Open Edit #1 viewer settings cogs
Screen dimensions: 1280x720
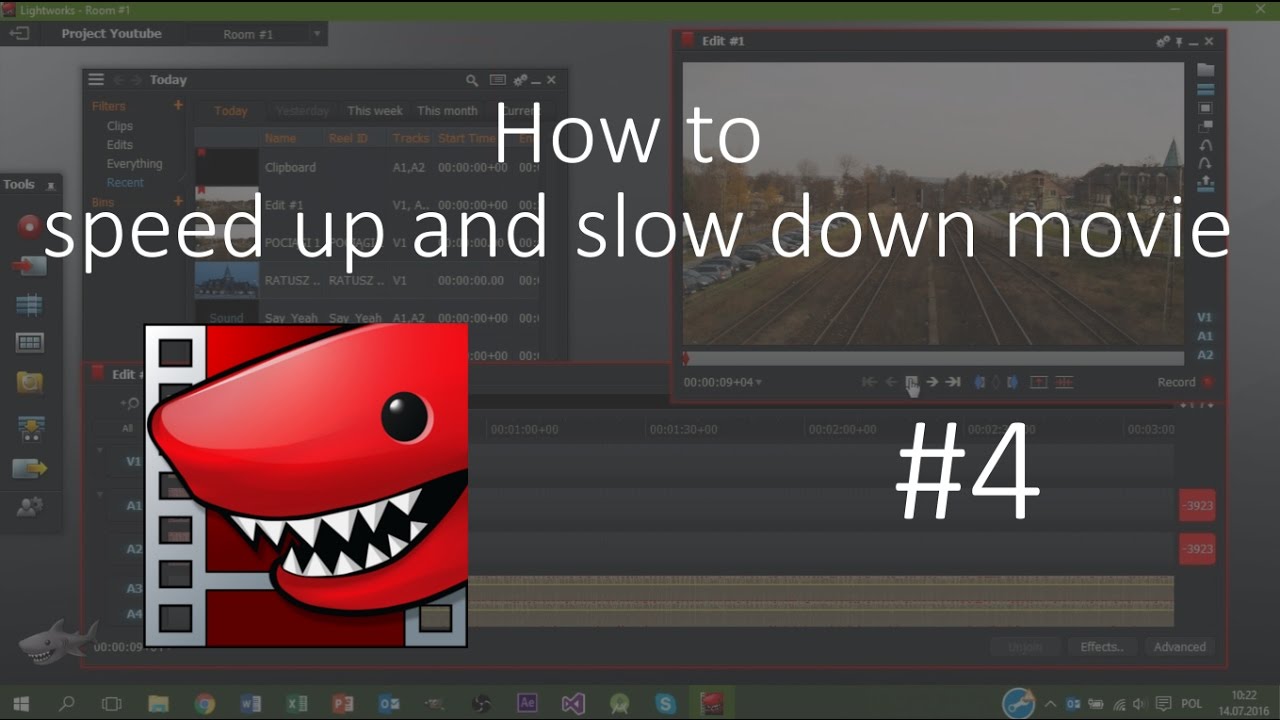click(x=1163, y=41)
